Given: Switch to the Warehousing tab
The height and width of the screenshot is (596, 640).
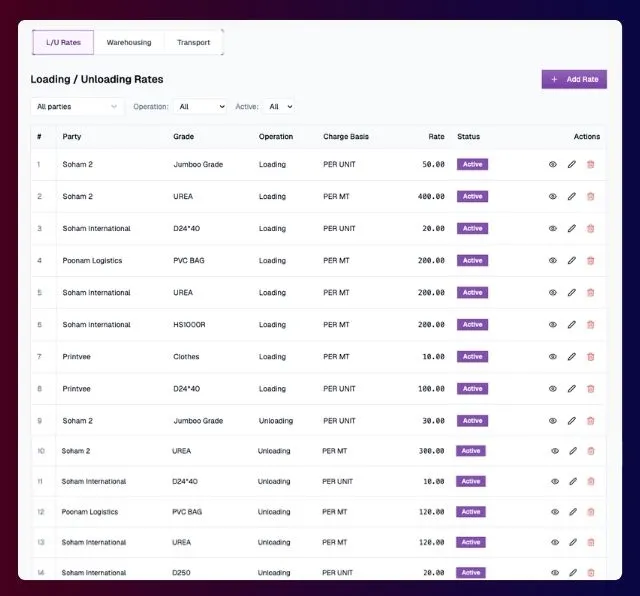Looking at the screenshot, I should (x=129, y=42).
